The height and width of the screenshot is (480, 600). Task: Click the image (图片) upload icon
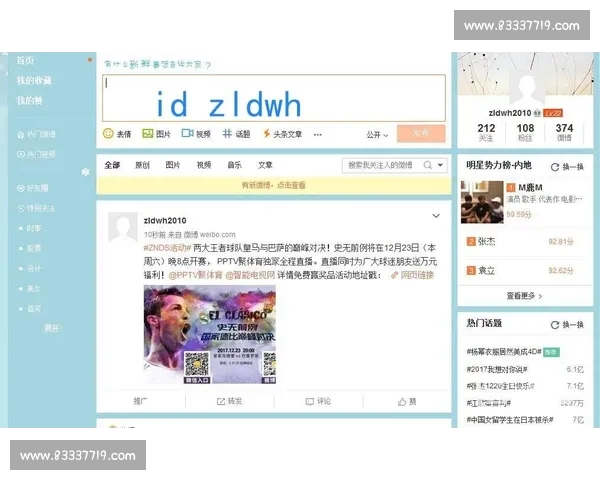(x=148, y=133)
